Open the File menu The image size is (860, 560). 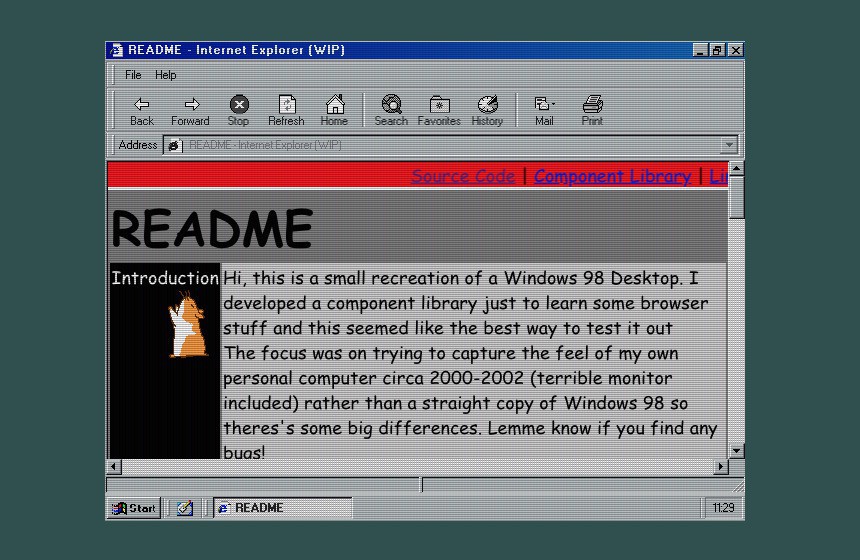133,75
